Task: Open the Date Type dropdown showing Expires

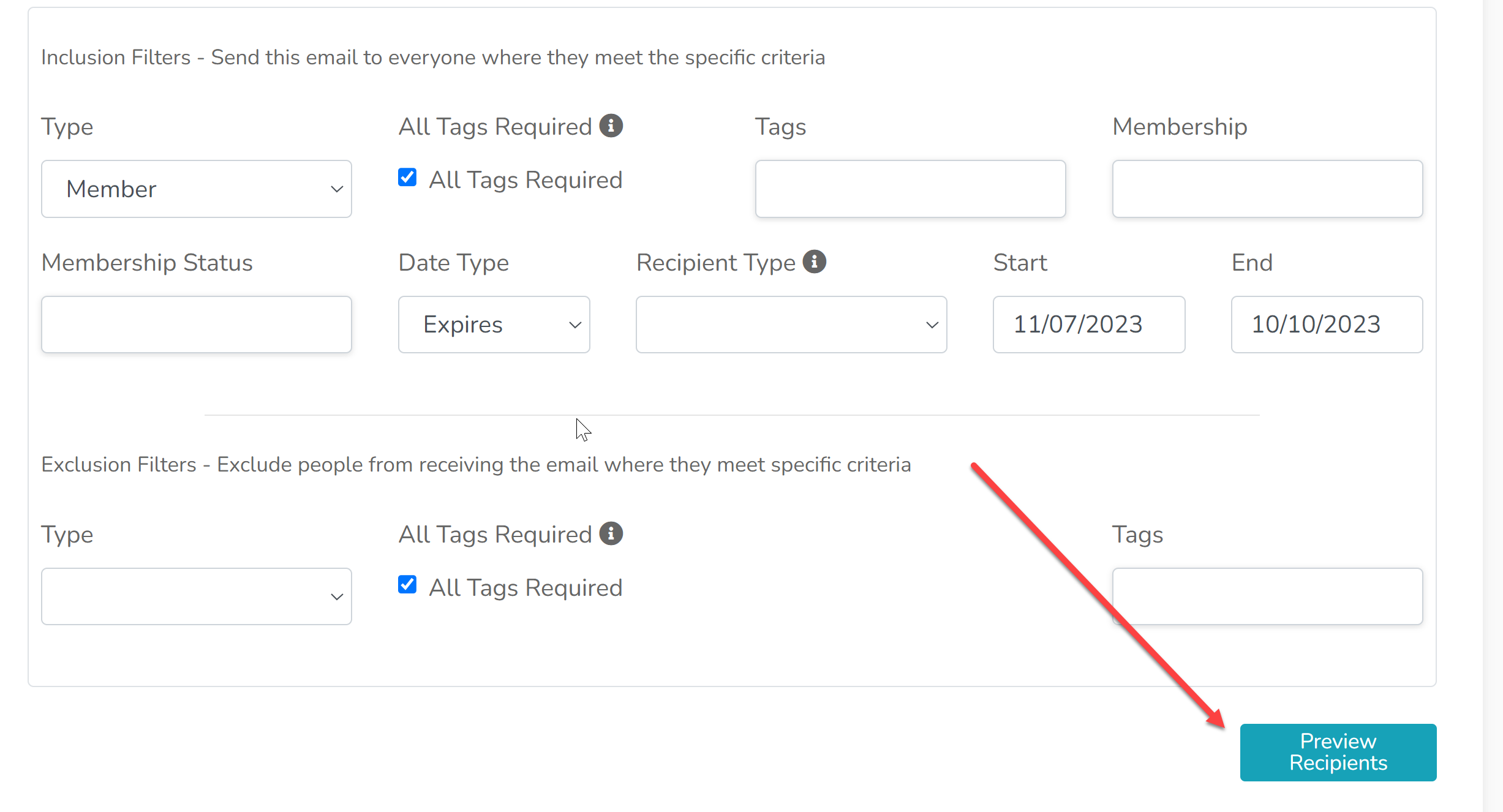Action: click(x=494, y=325)
